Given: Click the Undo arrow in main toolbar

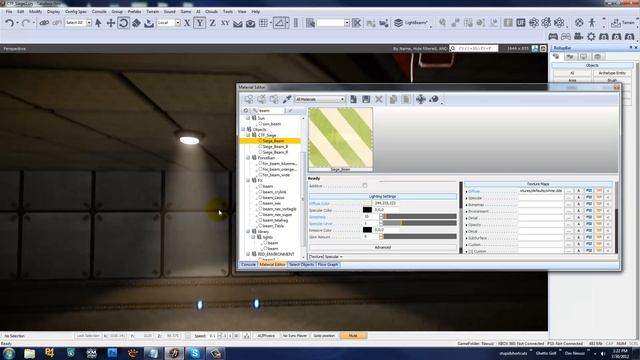Looking at the screenshot, I should (10, 23).
